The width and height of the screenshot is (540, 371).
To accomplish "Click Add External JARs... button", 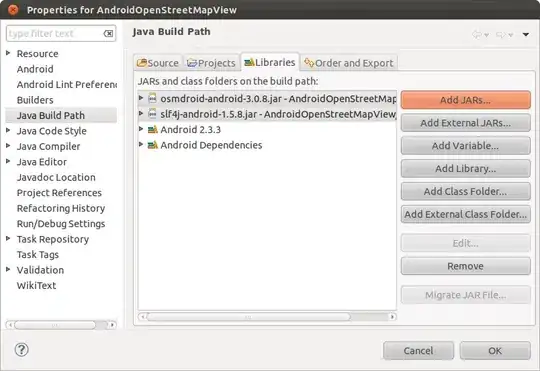I will tap(466, 123).
